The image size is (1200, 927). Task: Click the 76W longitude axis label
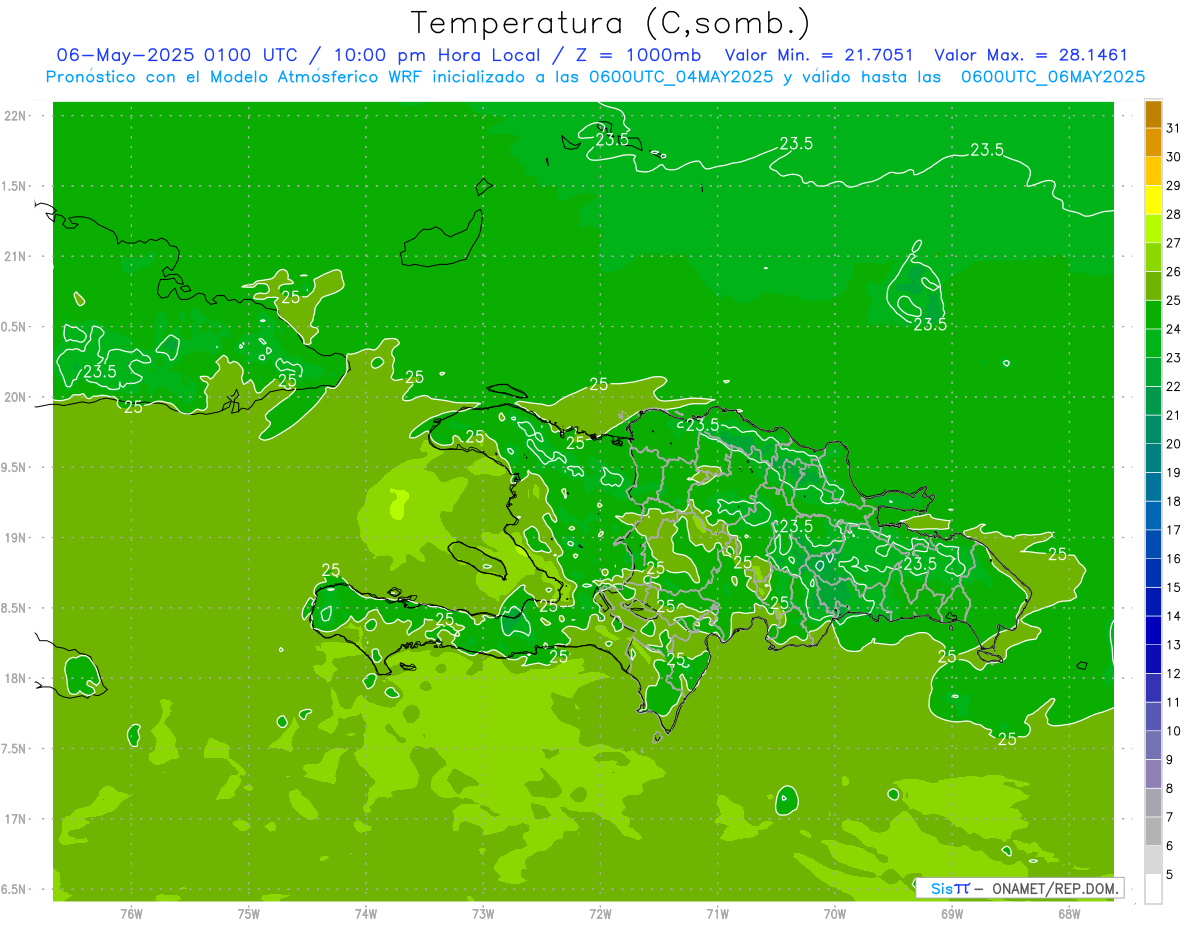131,913
